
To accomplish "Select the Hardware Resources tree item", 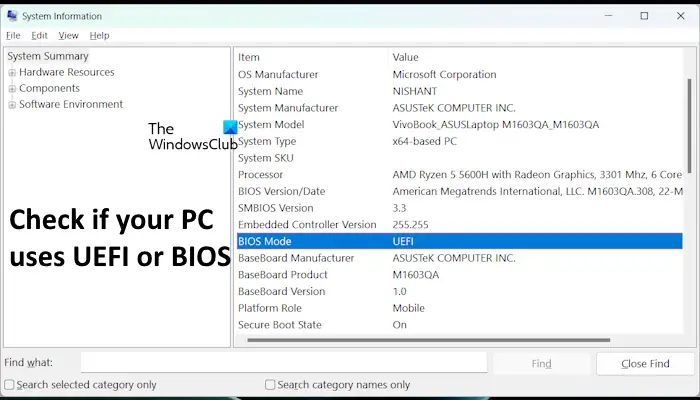I will pos(67,72).
